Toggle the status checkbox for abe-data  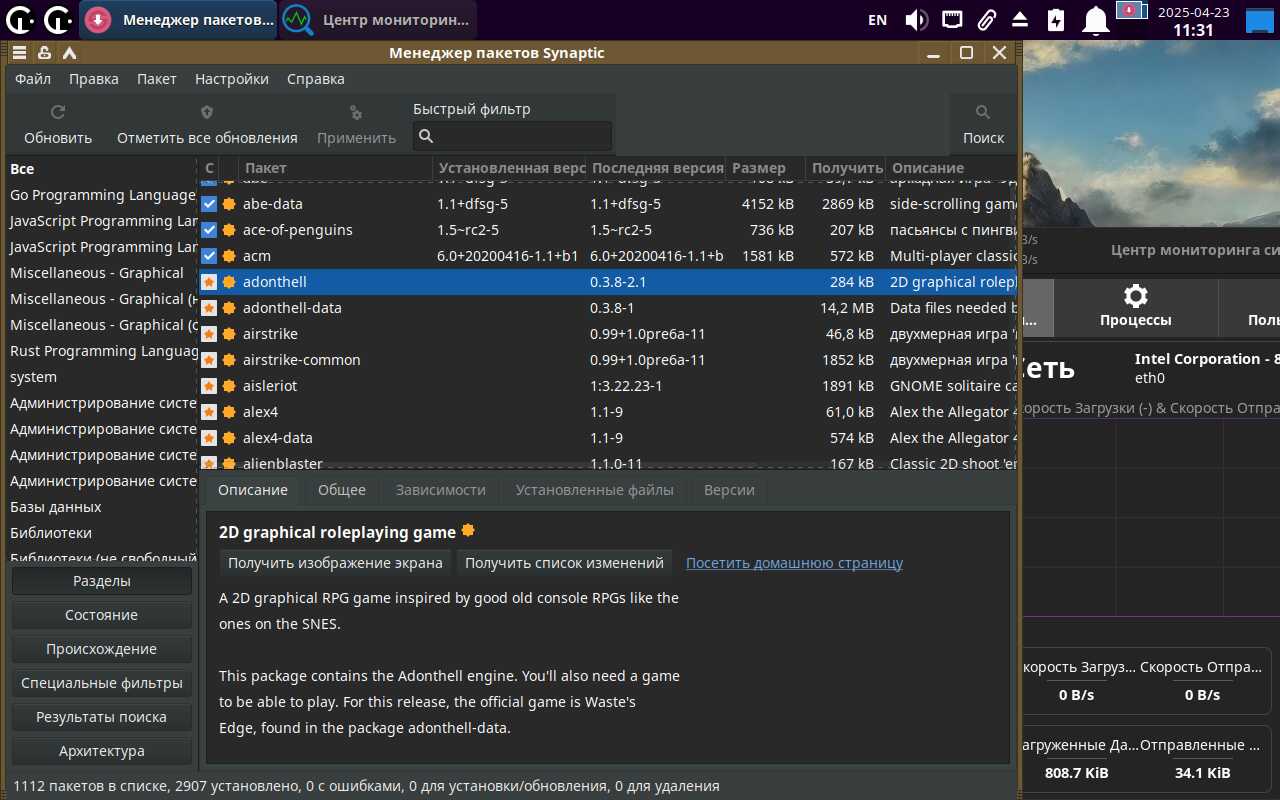coord(209,204)
